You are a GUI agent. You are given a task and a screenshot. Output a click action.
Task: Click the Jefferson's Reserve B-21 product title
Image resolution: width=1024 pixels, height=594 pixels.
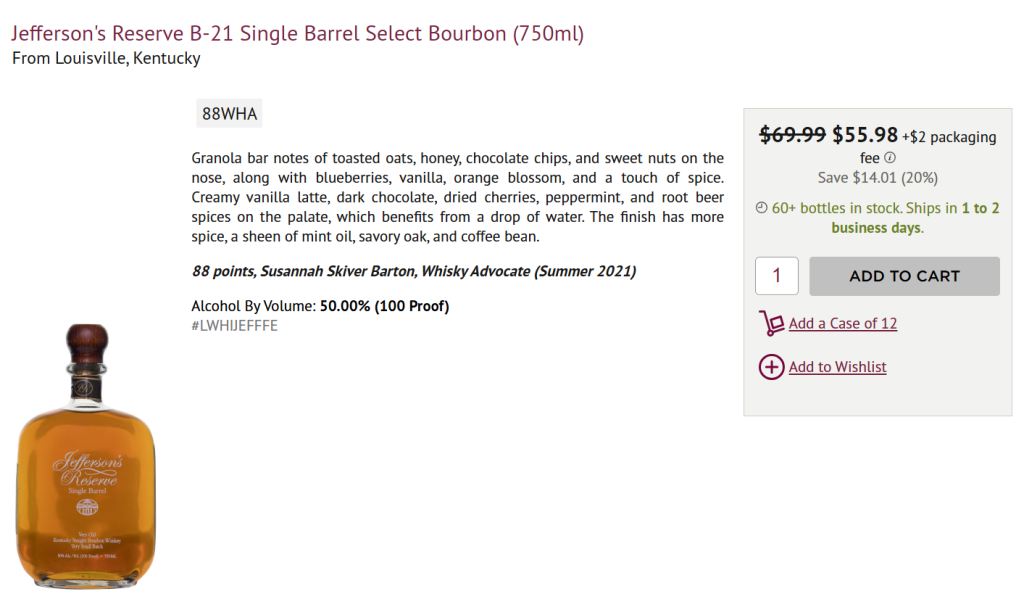(x=298, y=34)
